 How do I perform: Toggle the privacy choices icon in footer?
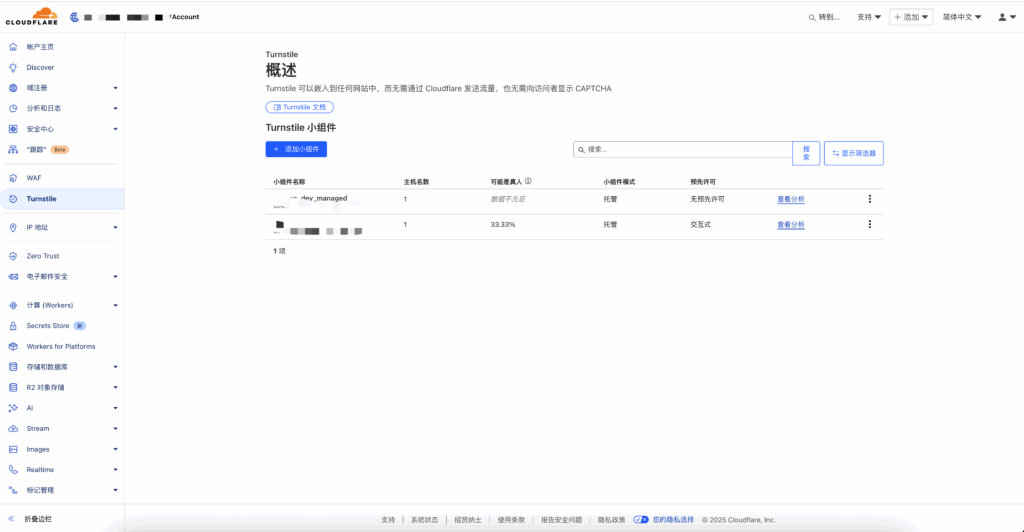pos(641,520)
